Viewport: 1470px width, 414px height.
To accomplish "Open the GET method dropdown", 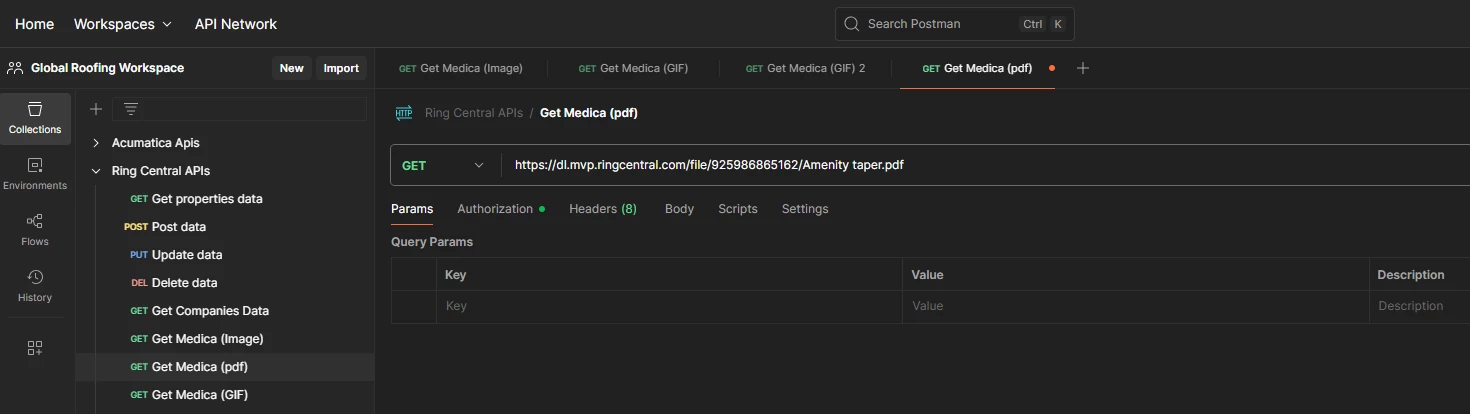I will tap(445, 165).
